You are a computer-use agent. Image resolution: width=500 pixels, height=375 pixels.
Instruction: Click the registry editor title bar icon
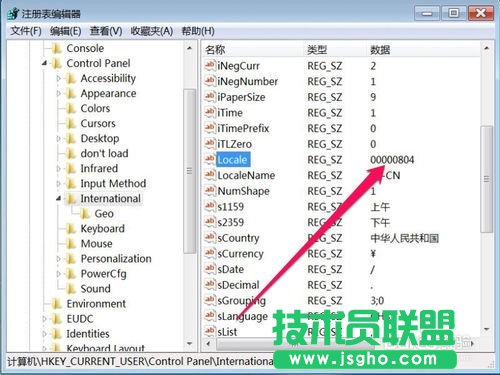(x=13, y=13)
